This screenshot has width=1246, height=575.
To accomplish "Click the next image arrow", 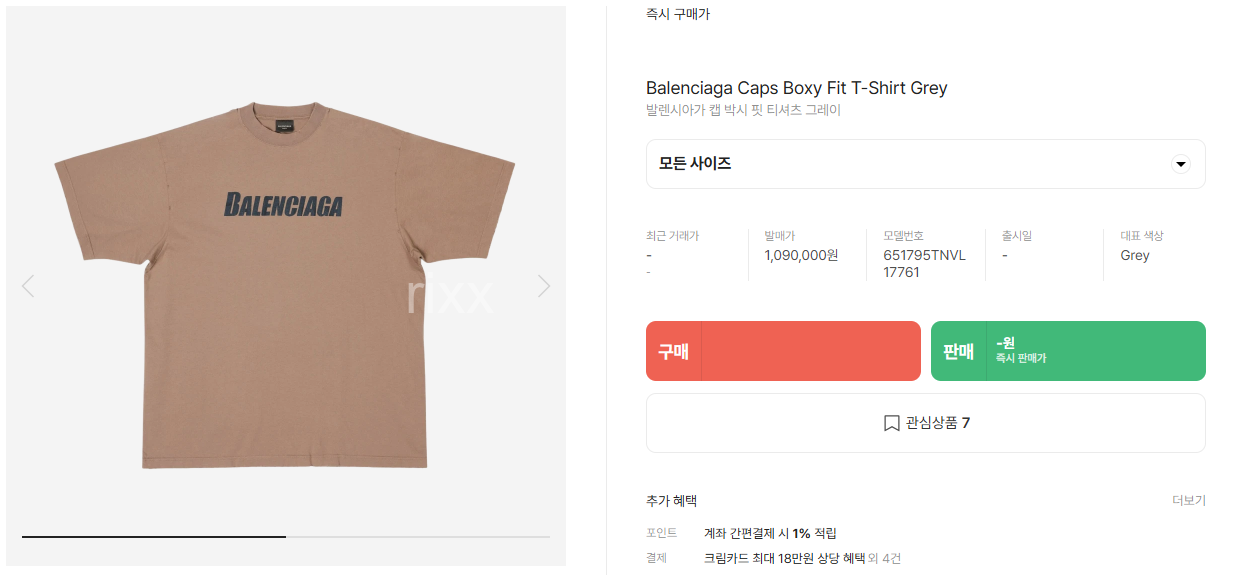I will tap(543, 287).
